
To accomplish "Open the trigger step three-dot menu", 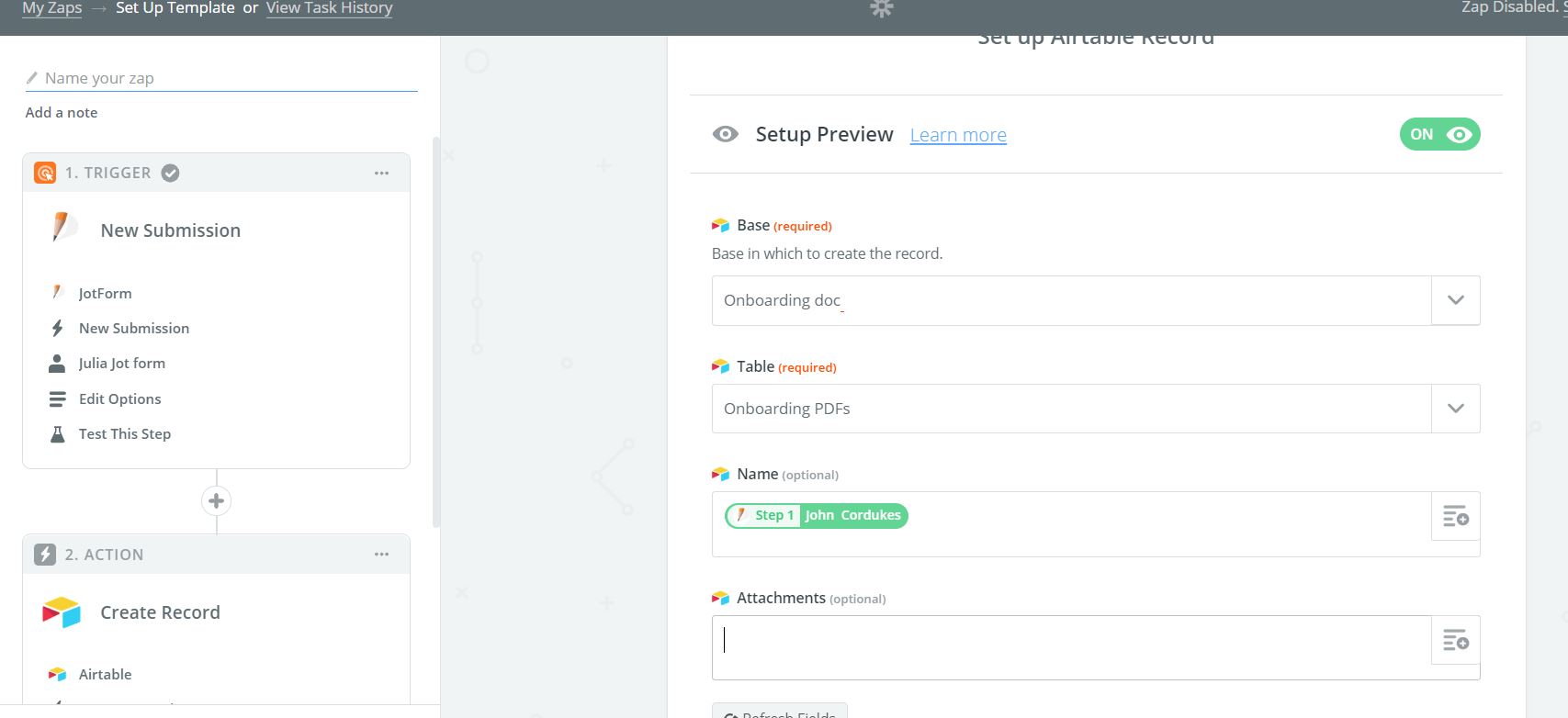I will tap(381, 173).
